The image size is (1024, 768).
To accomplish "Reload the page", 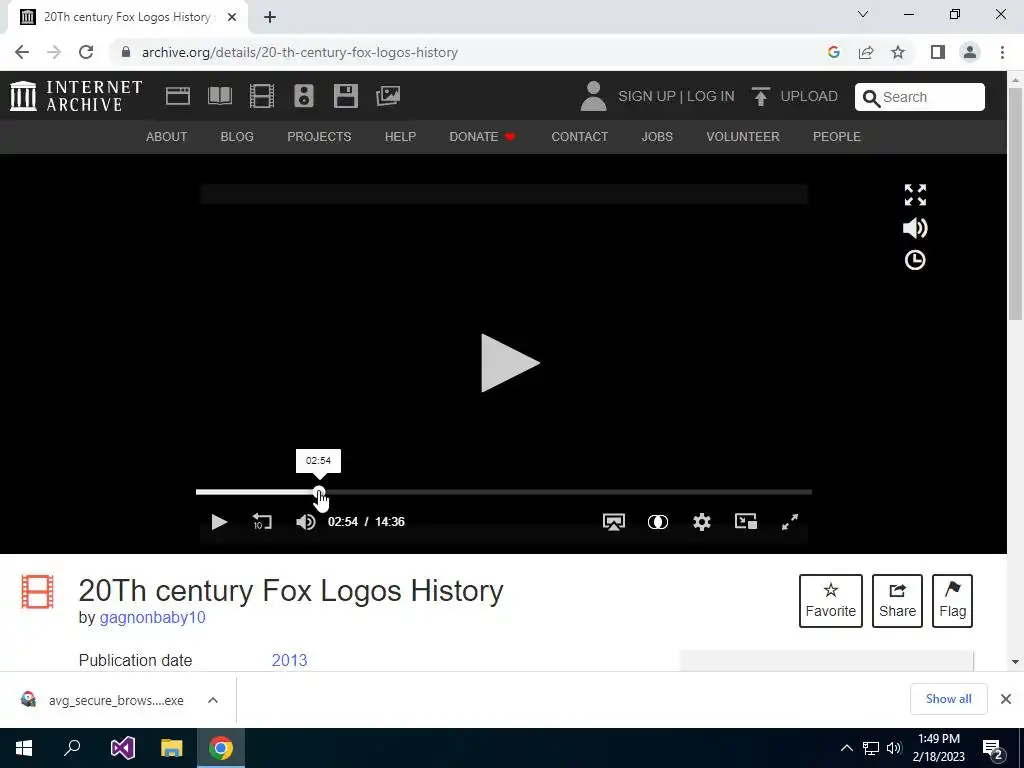I will pos(86,52).
